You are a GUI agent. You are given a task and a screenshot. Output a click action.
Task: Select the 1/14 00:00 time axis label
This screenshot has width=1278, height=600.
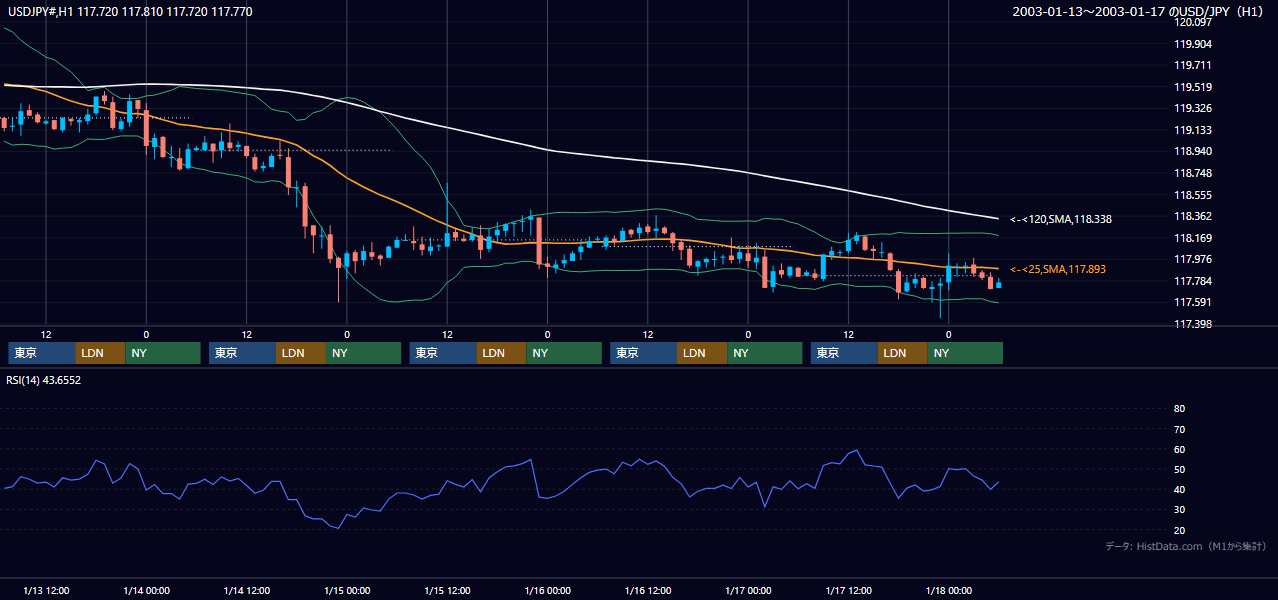[x=146, y=590]
